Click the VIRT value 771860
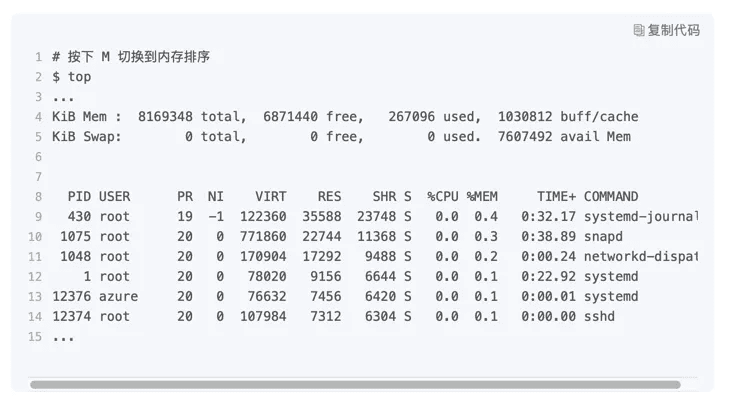731x397 pixels. point(263,237)
